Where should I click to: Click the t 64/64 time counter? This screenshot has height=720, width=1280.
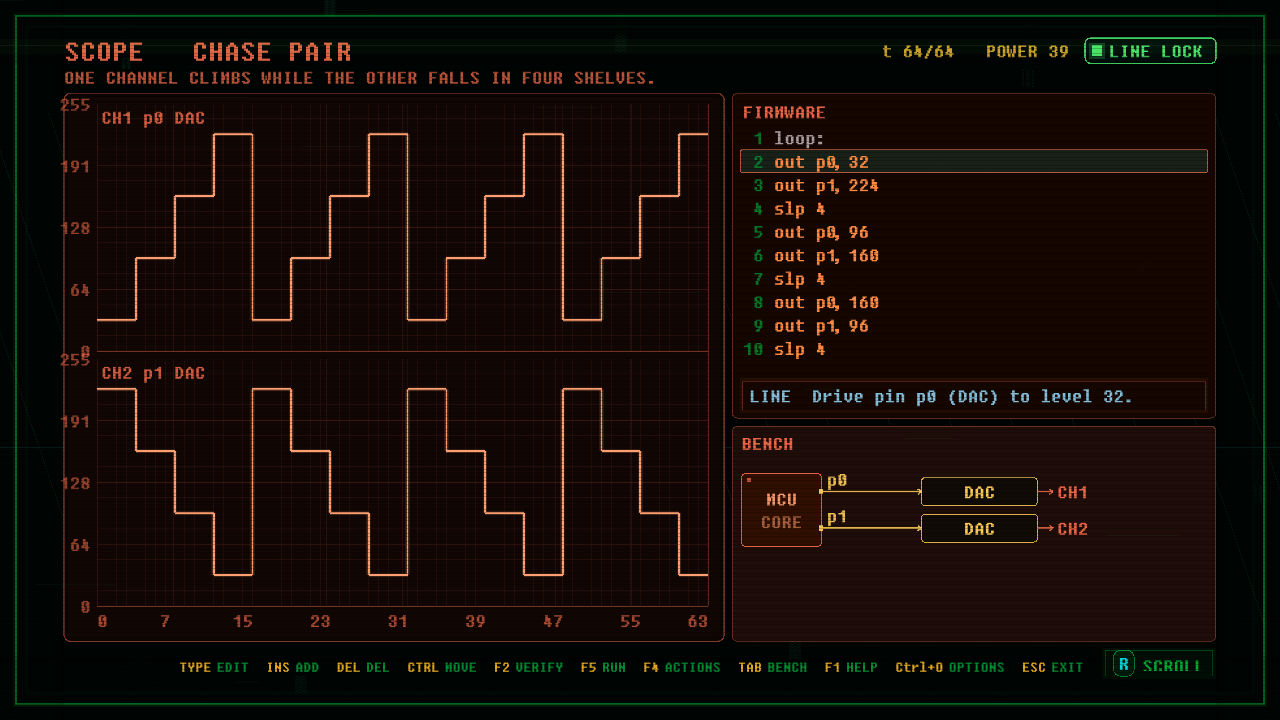click(918, 51)
